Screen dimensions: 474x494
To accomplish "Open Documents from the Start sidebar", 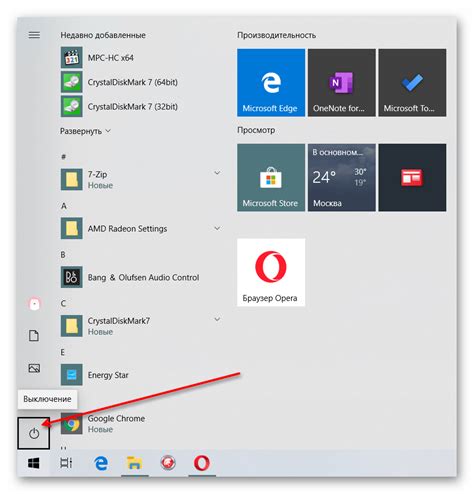I will [x=34, y=336].
